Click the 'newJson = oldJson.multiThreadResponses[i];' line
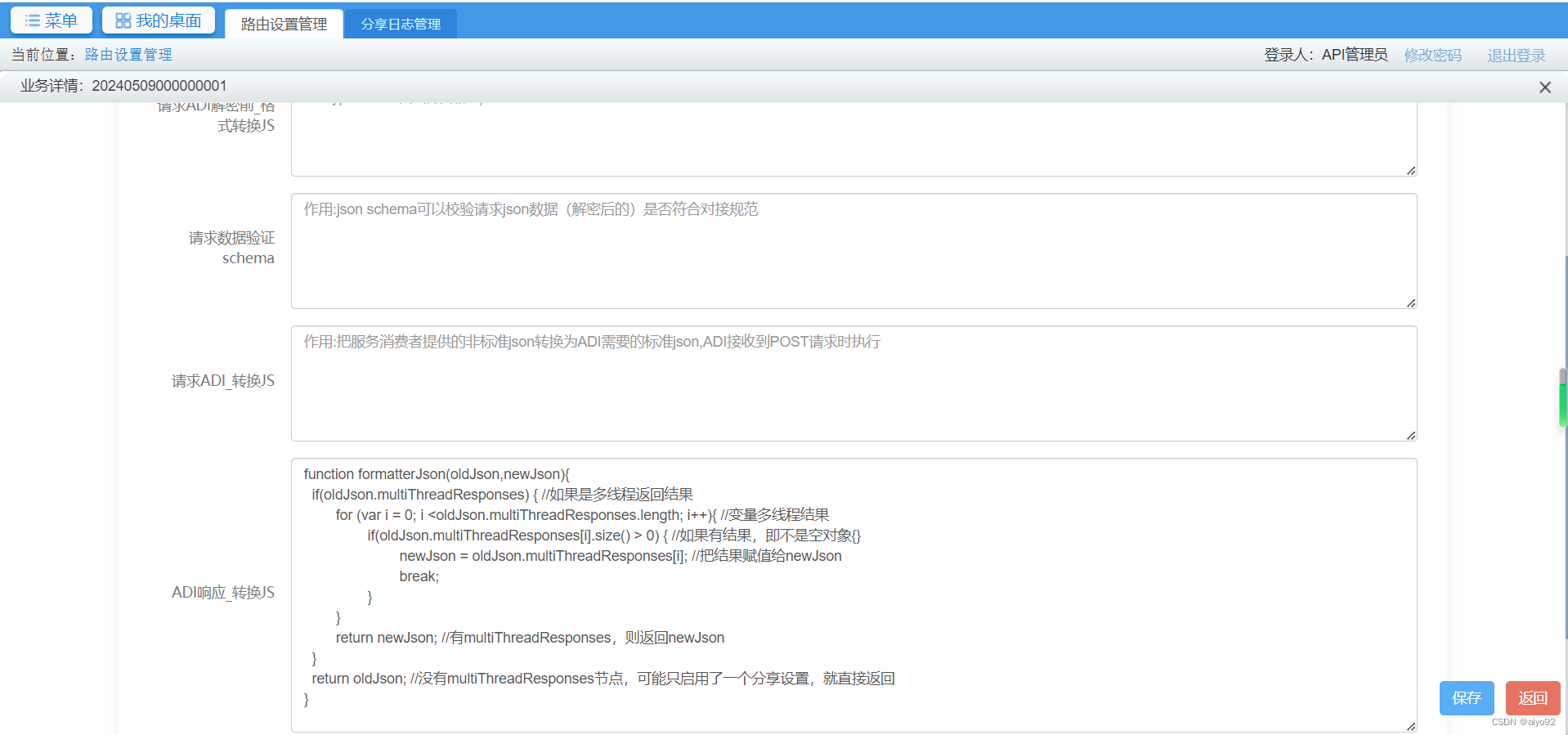1568x735 pixels. pos(620,556)
